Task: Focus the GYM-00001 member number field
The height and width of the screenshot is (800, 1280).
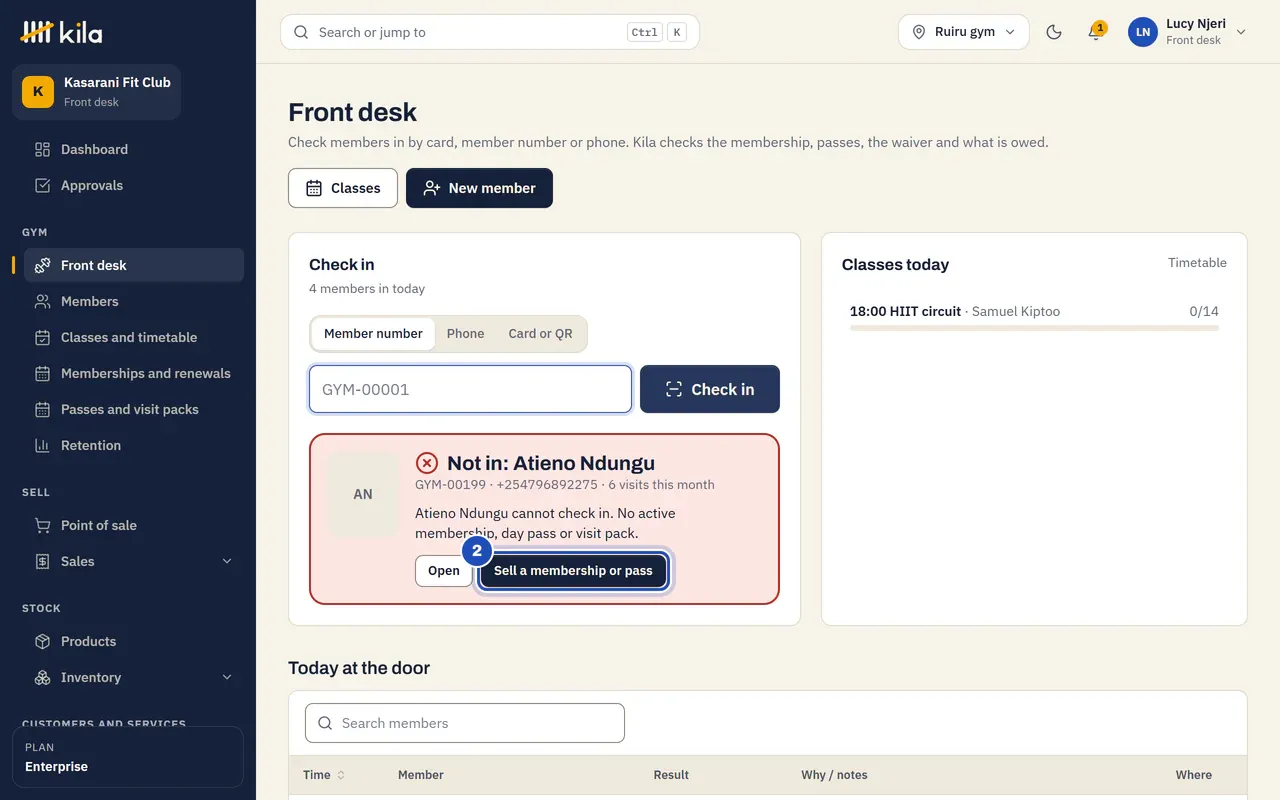Action: 470,389
